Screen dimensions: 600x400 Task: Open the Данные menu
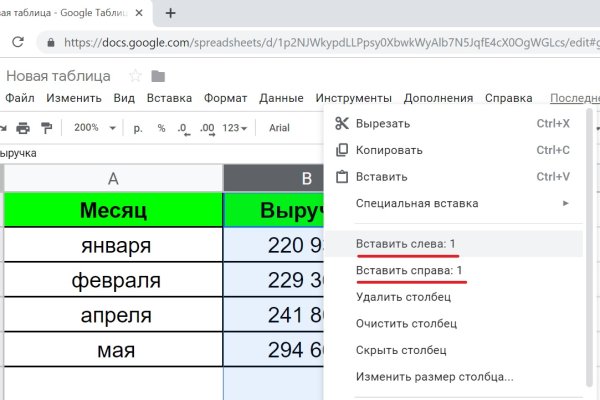[281, 98]
